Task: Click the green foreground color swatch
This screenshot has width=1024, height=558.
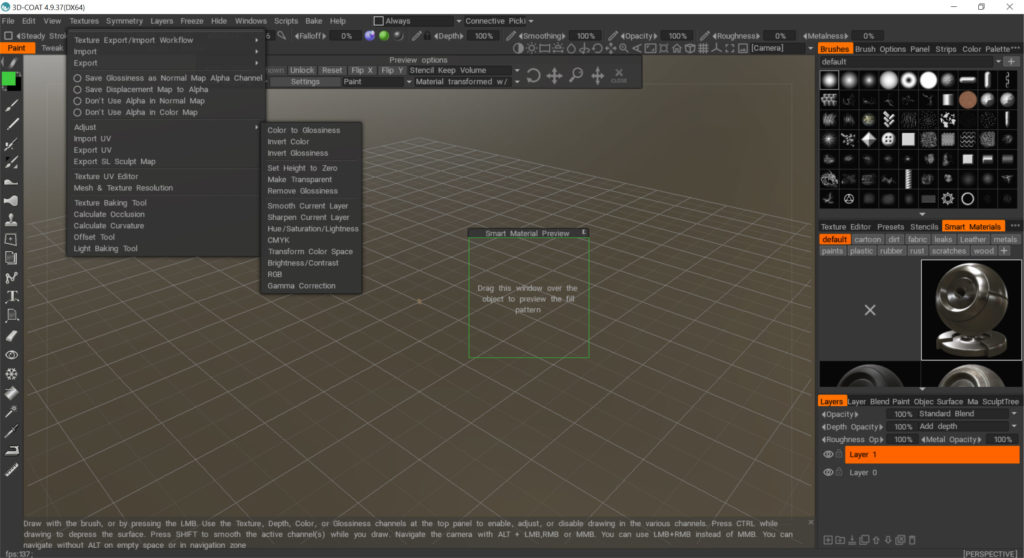Action: coord(9,79)
